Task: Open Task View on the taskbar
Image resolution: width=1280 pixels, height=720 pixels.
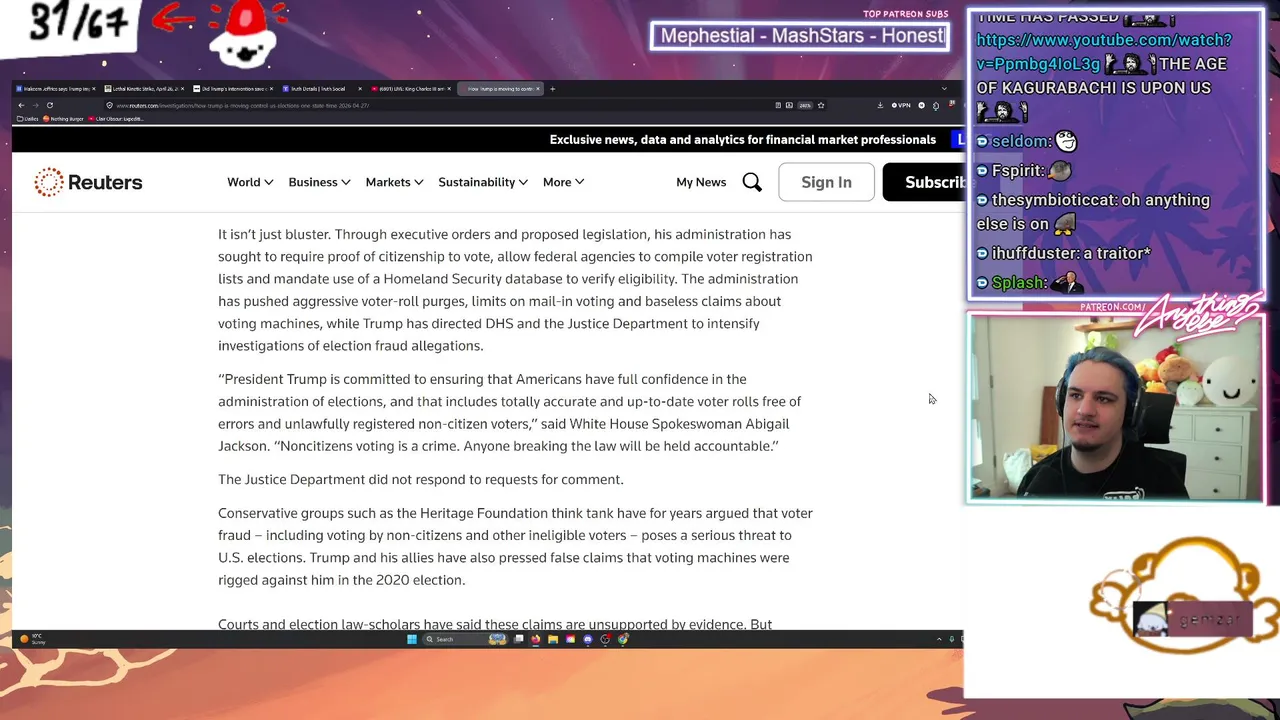Action: pyautogui.click(x=518, y=639)
